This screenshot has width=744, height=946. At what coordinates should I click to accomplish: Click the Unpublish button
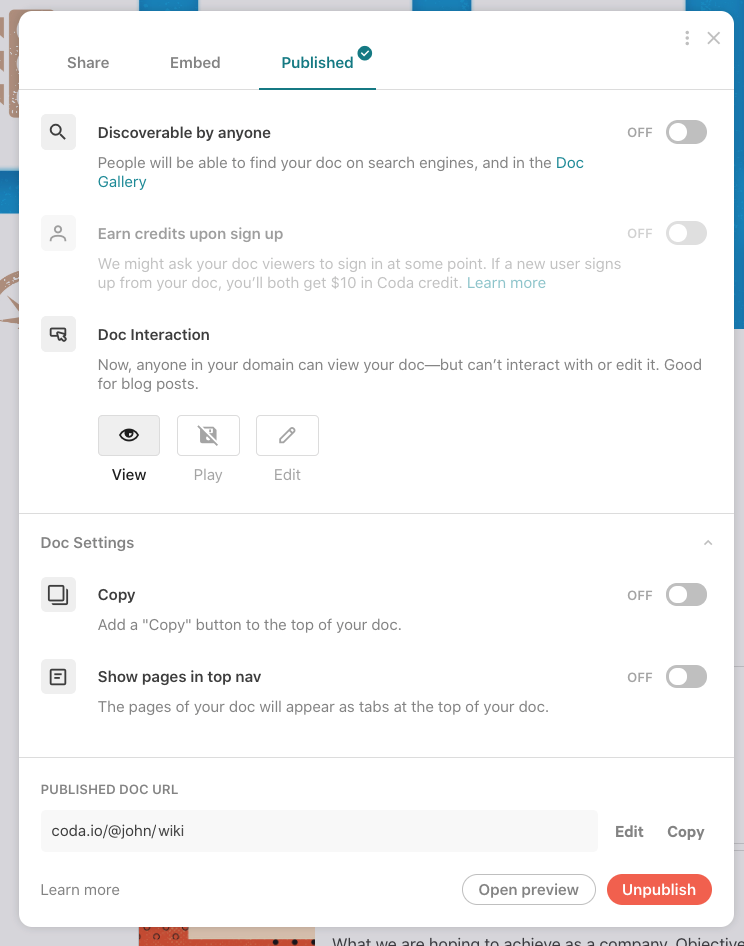[659, 889]
